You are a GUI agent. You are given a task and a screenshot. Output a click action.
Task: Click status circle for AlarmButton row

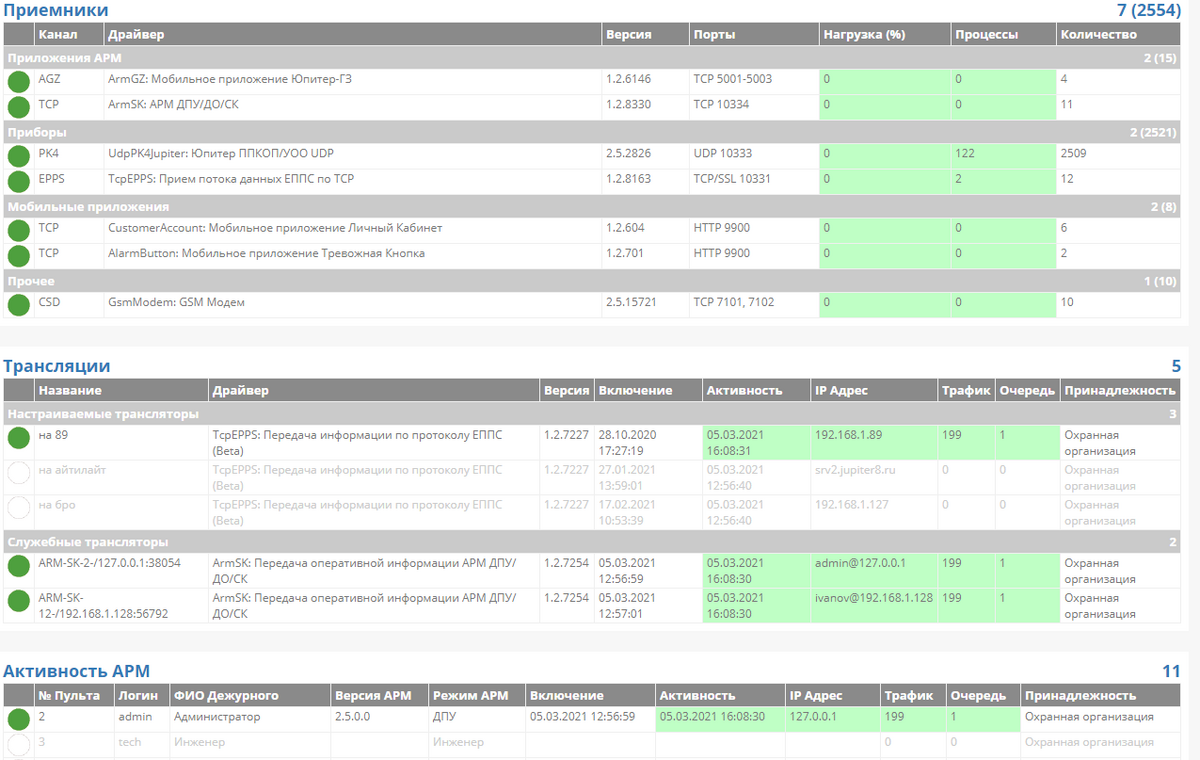18,256
